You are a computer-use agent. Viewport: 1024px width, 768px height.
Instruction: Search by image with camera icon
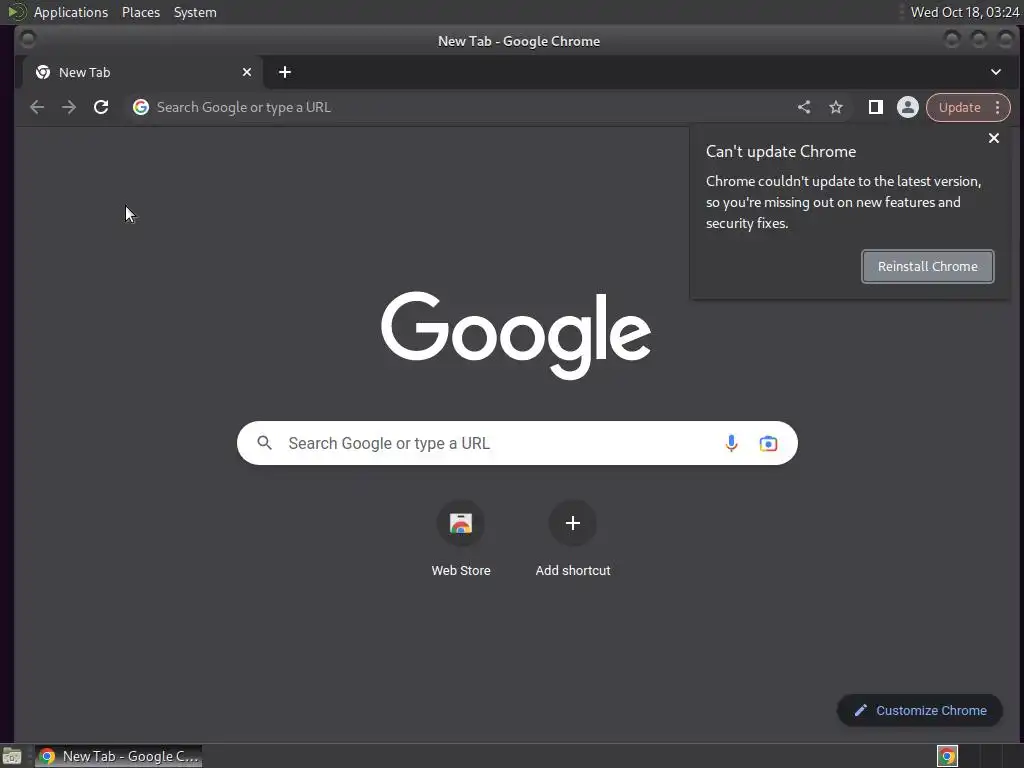(768, 443)
